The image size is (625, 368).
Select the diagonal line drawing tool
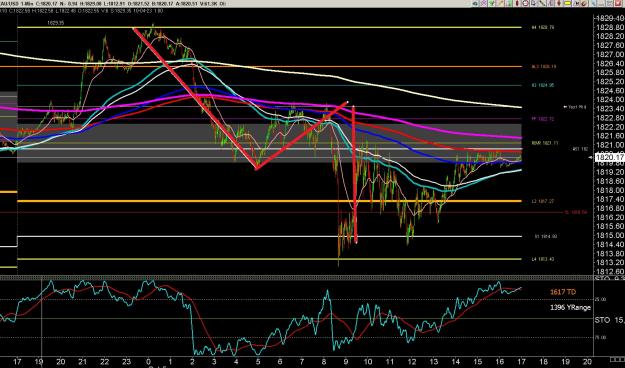tap(542, 3)
